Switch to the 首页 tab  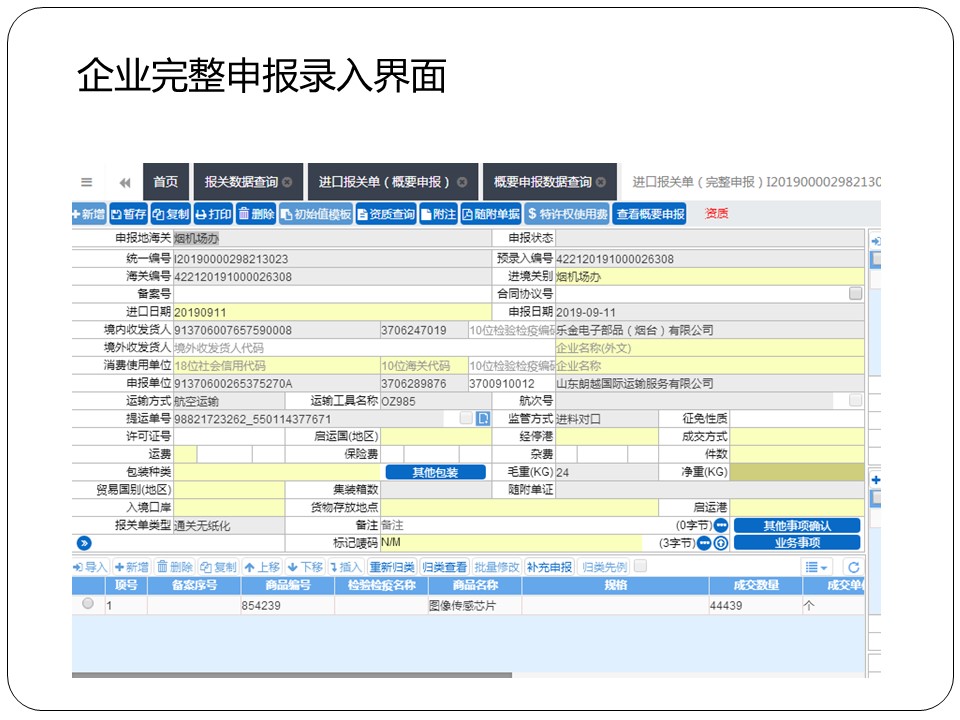165,182
